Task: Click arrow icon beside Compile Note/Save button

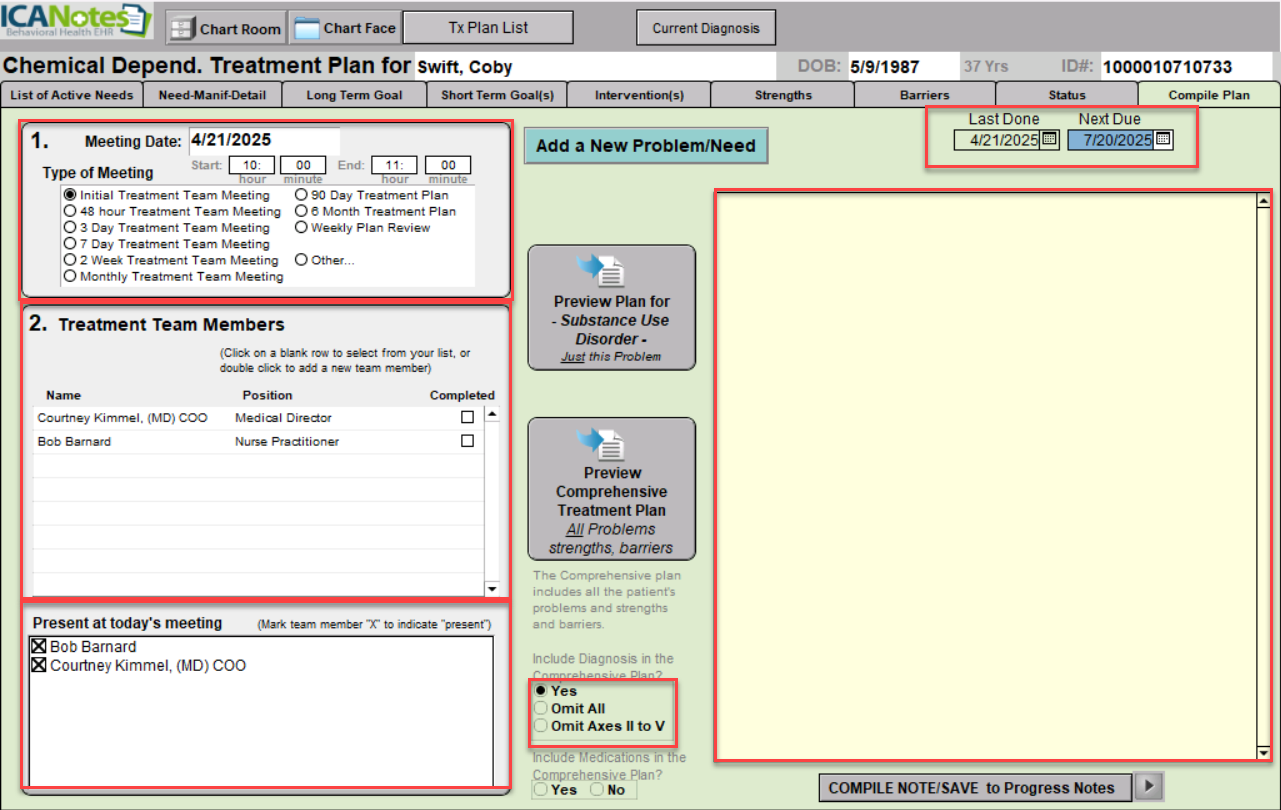Action: coord(1150,787)
